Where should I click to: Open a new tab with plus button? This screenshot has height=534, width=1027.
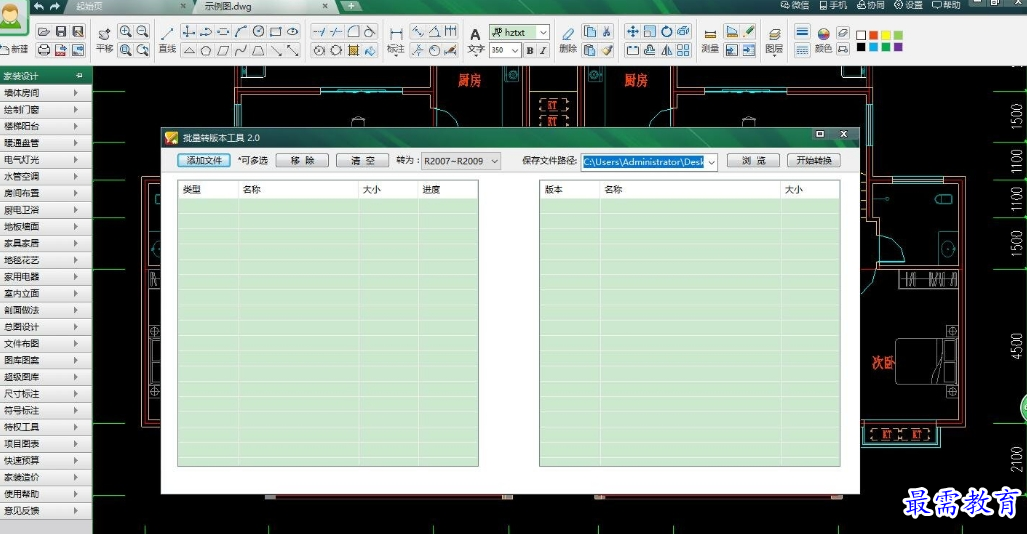[351, 6]
